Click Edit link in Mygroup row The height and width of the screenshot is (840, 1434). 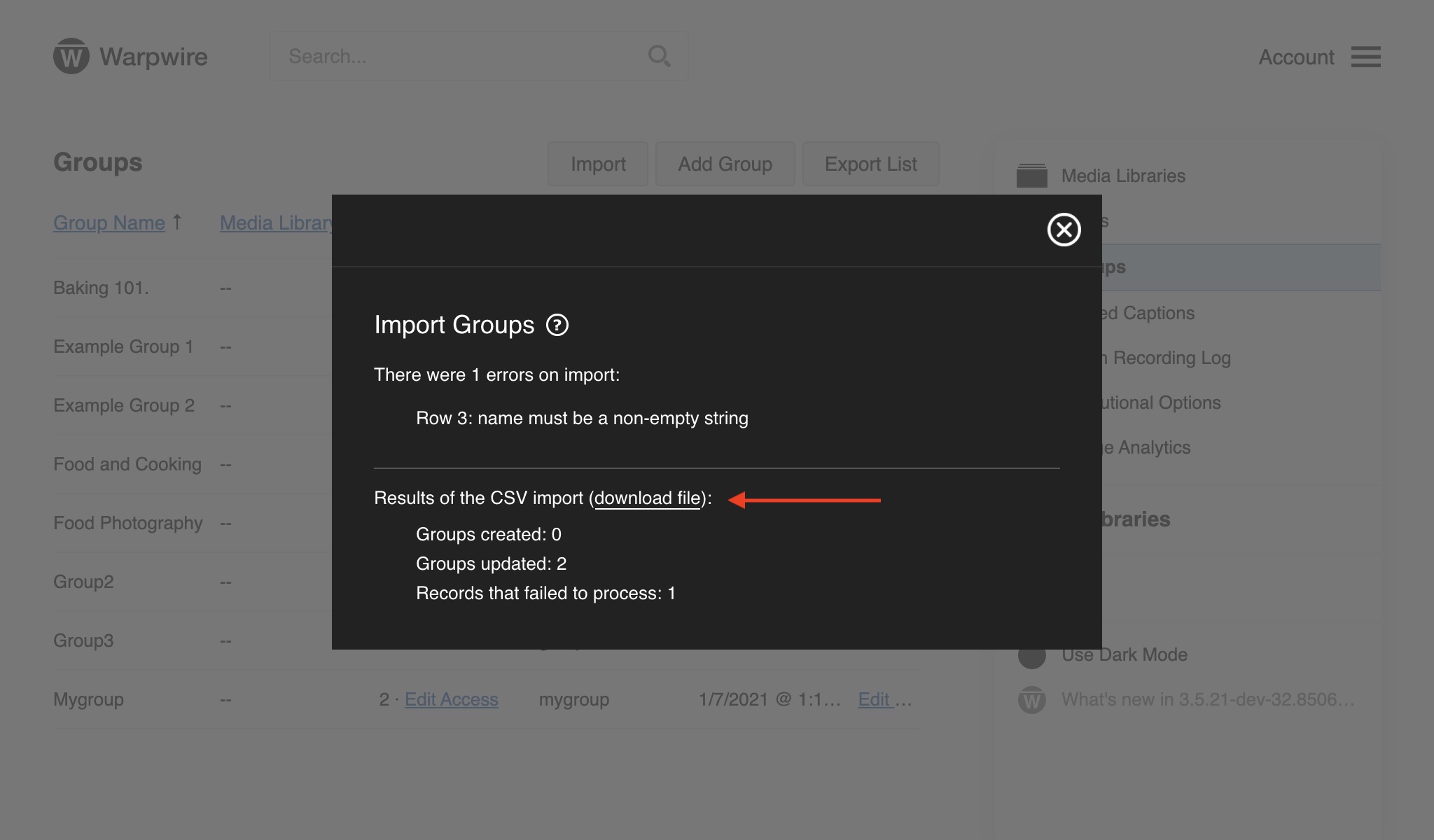click(x=874, y=699)
